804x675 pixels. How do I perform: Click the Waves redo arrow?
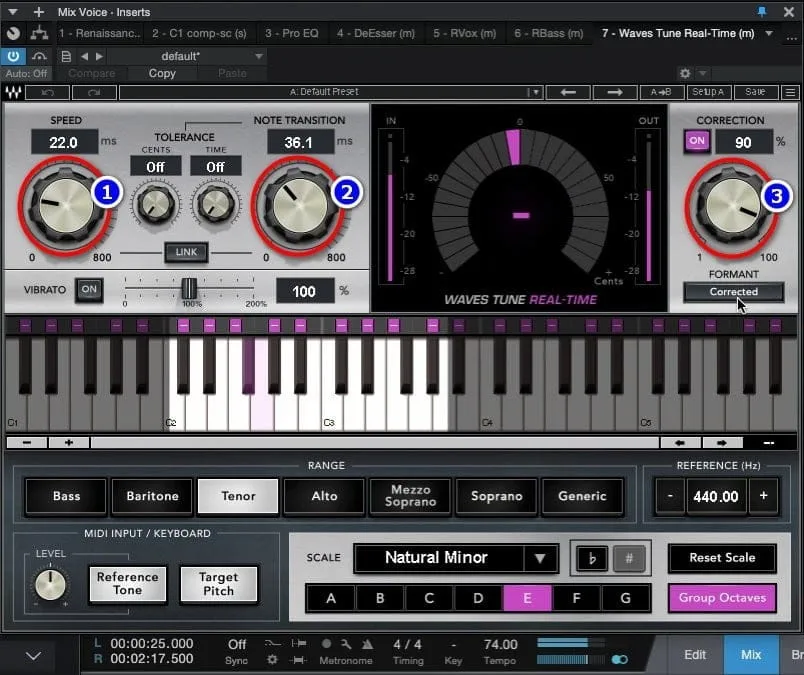pos(94,92)
